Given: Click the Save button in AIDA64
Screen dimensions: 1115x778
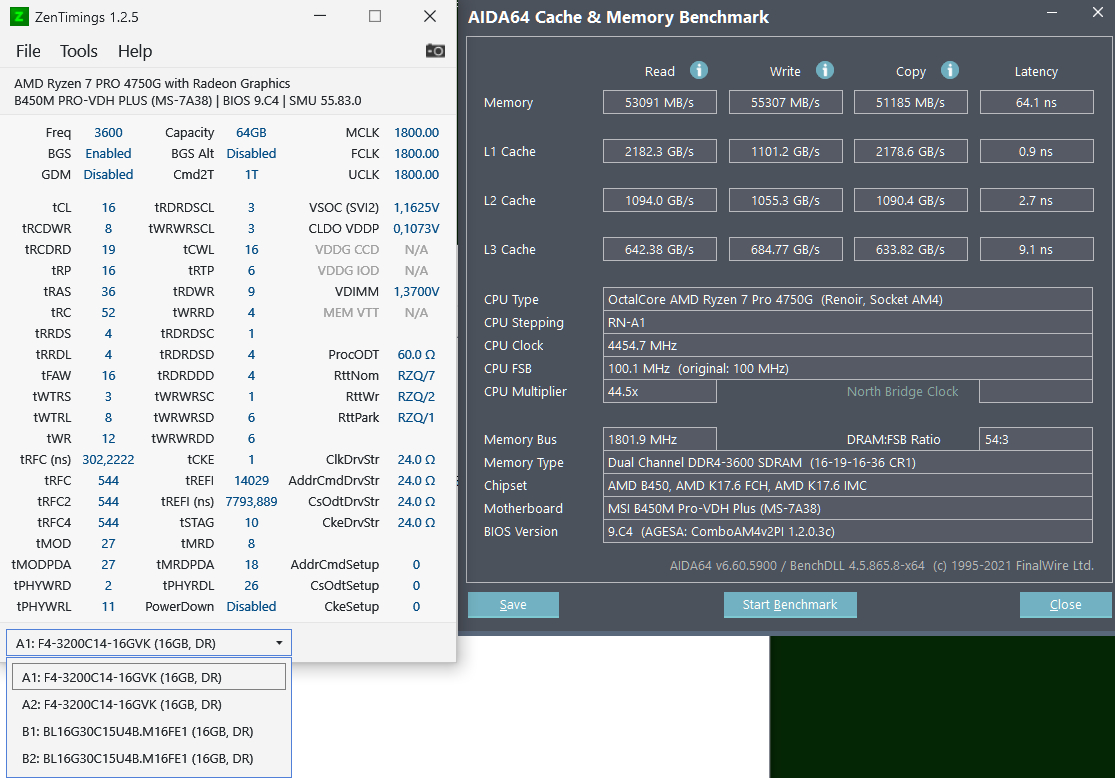Looking at the screenshot, I should pyautogui.click(x=513, y=604).
